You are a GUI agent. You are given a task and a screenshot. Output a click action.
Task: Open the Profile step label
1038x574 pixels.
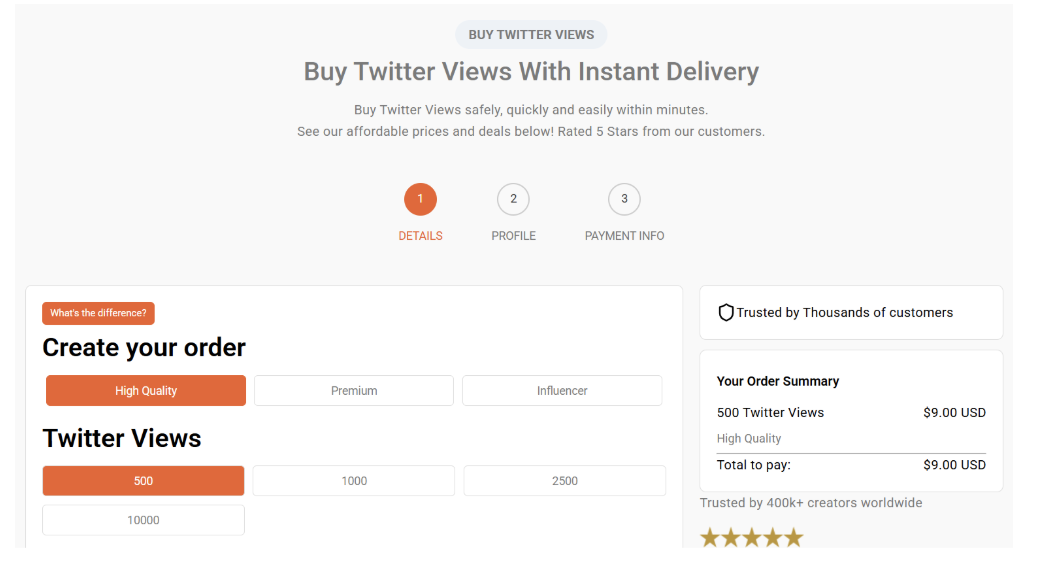coord(513,236)
